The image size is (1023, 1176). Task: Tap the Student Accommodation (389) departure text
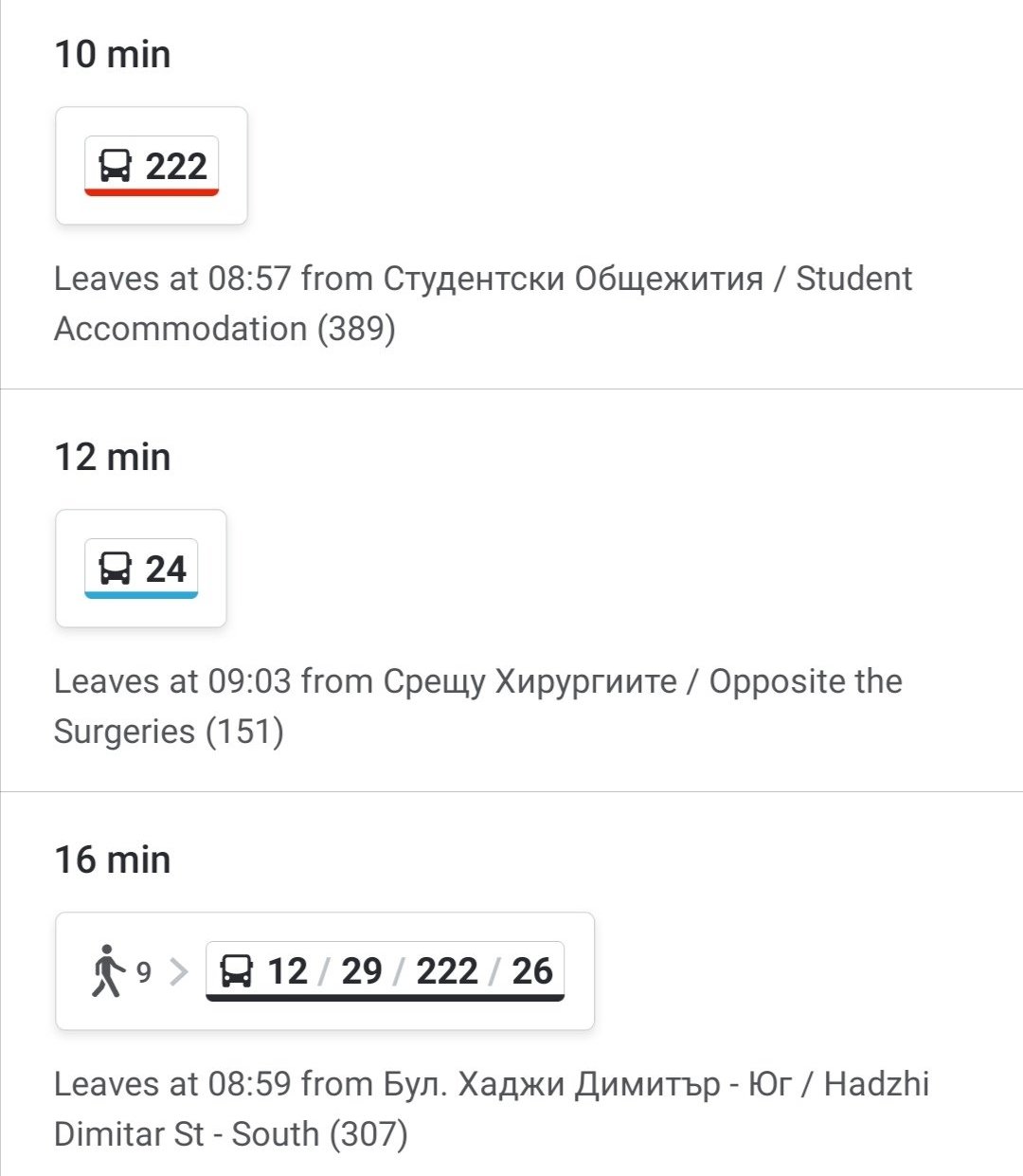coord(483,303)
